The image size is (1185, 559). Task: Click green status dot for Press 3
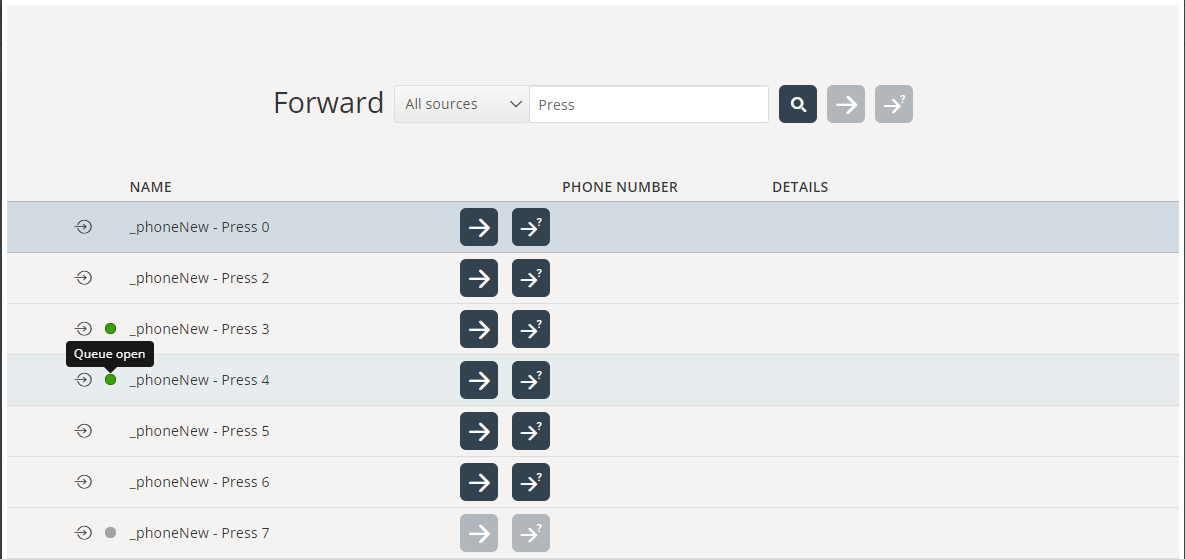(x=111, y=329)
